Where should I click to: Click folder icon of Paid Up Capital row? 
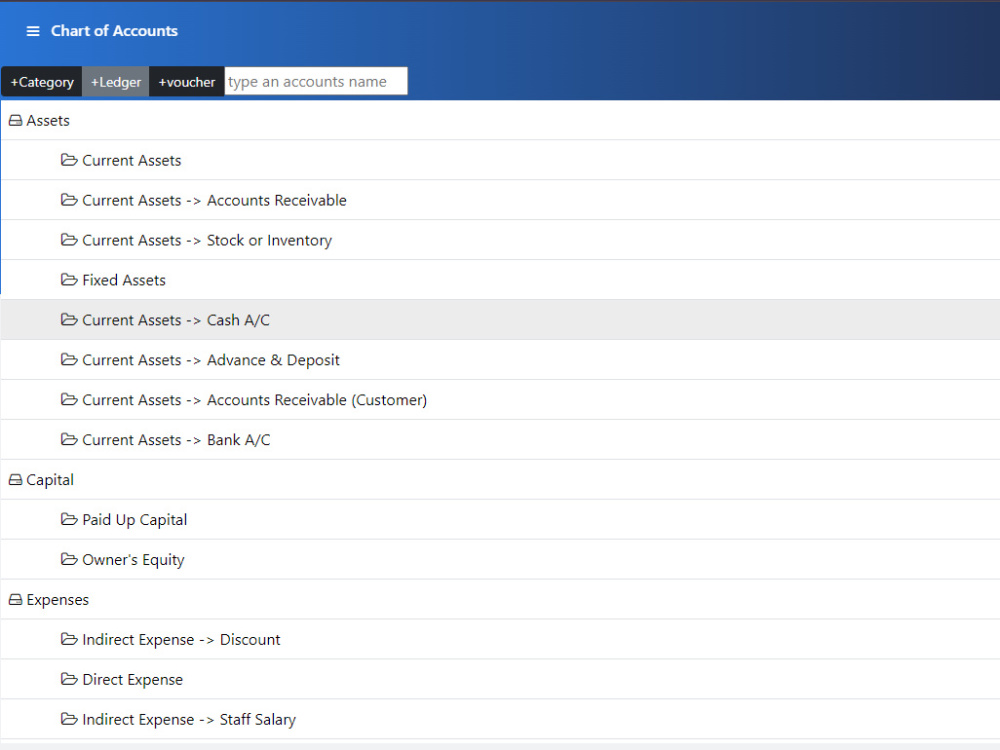tap(69, 519)
